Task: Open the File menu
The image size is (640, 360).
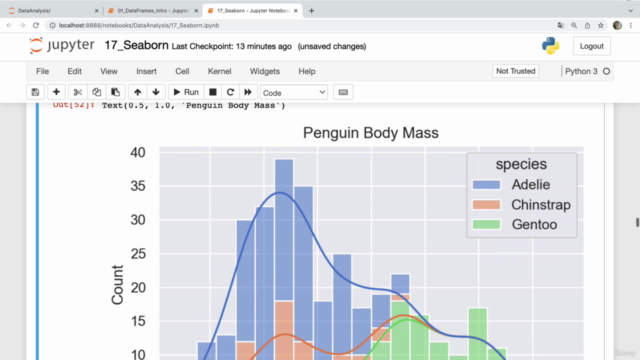Action: click(42, 71)
